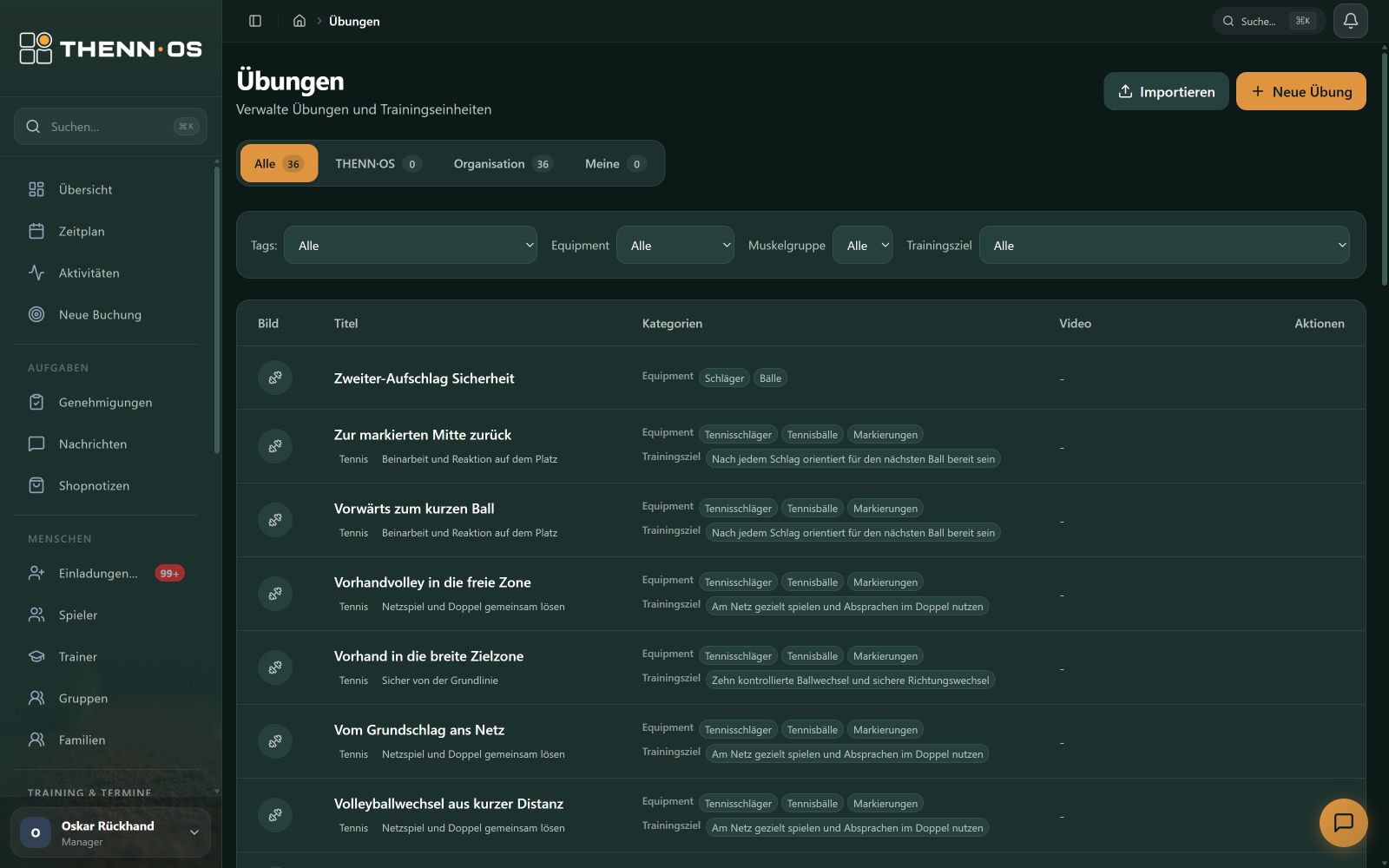Select the Alle 36 tab
The image size is (1389, 868).
(x=279, y=163)
